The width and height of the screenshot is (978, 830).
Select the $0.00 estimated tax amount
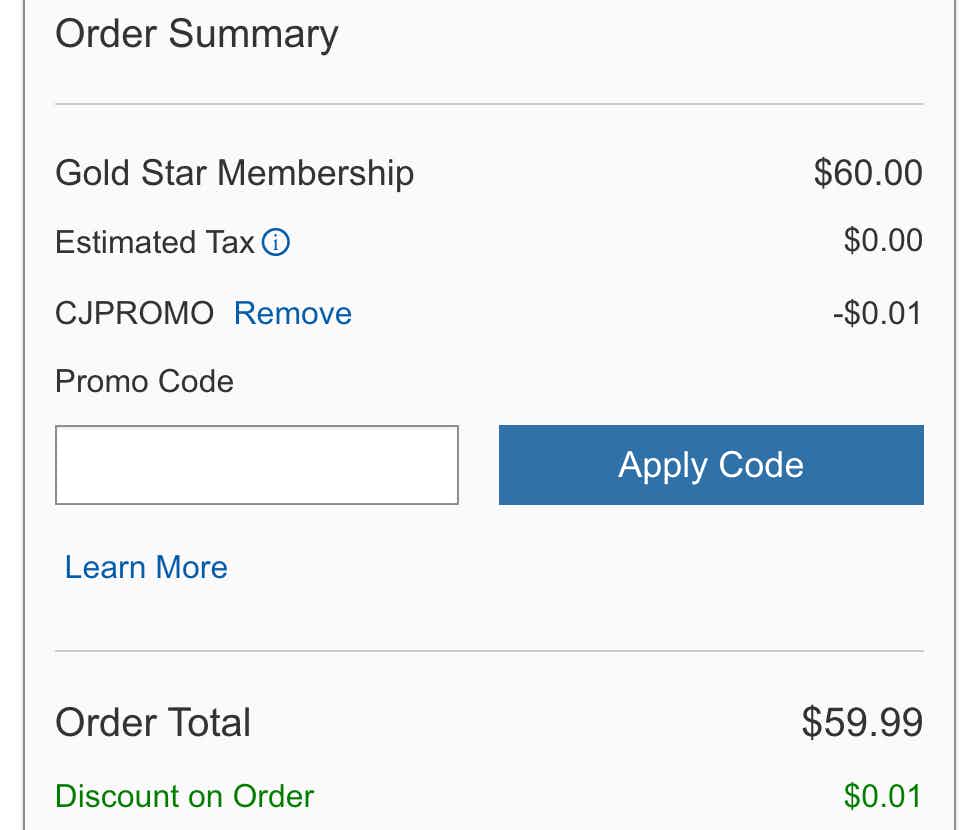click(882, 241)
